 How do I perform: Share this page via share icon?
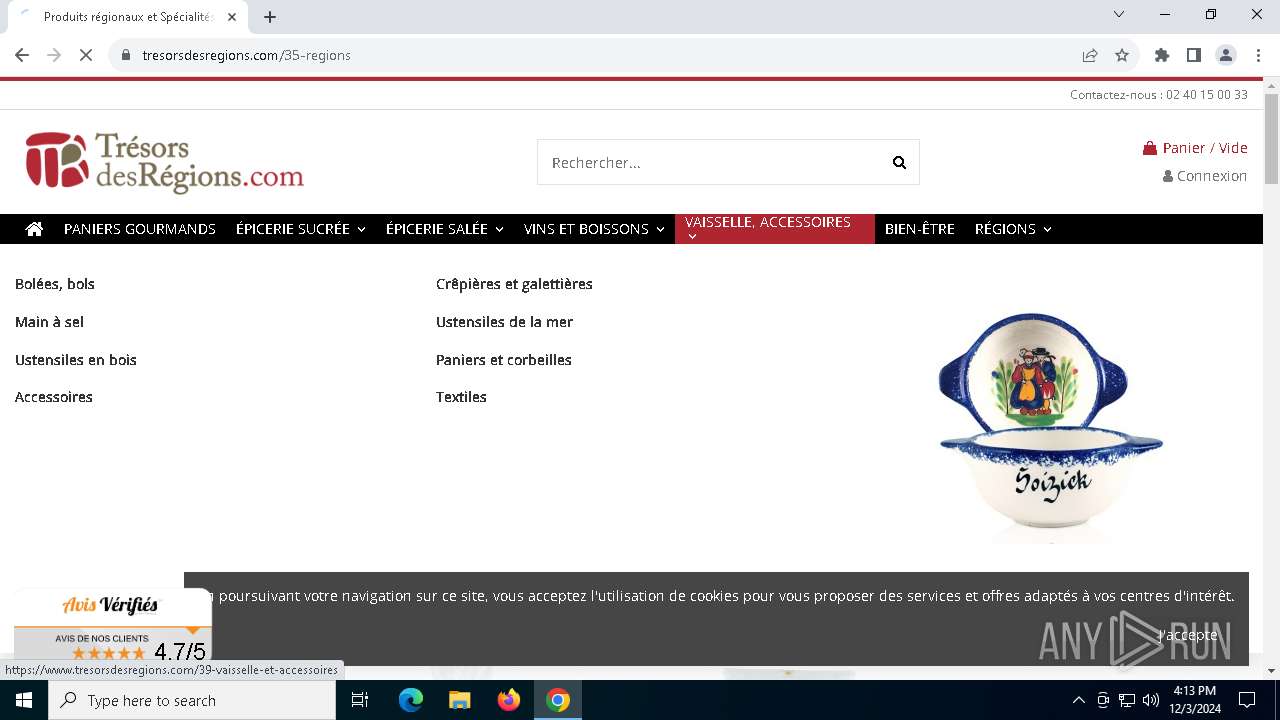[1090, 55]
